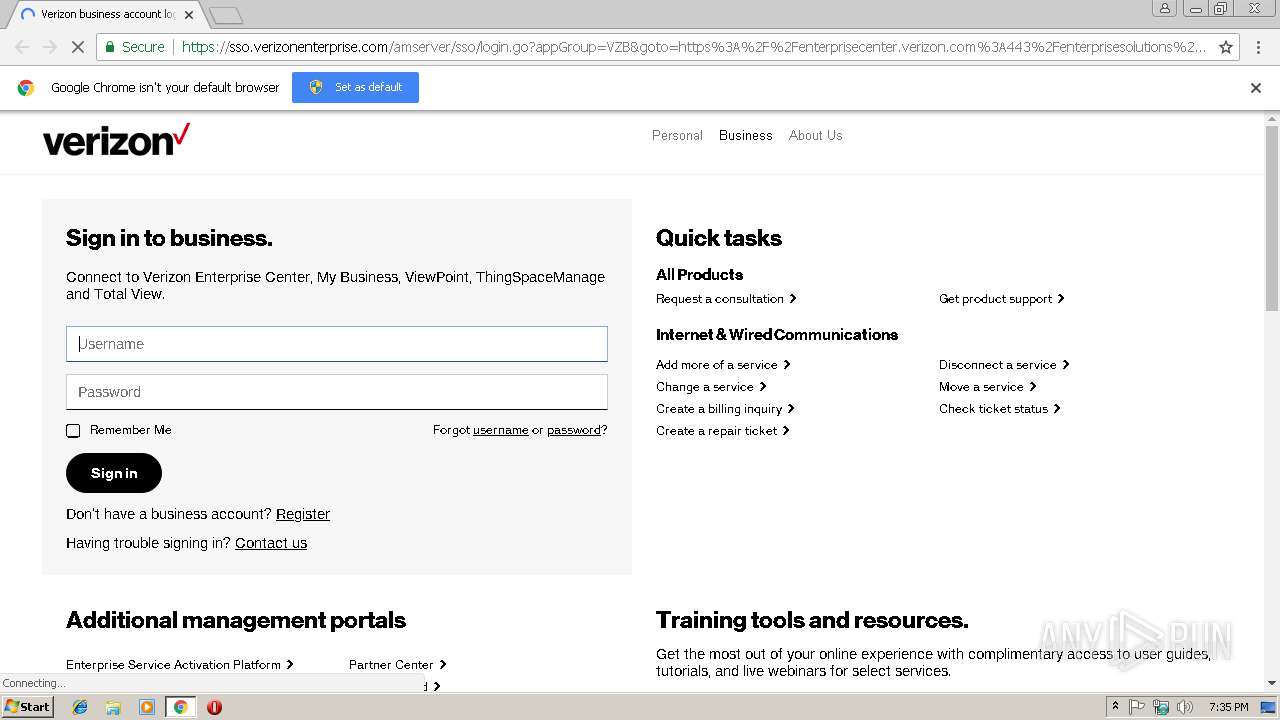Open the red Opera taskbar icon
This screenshot has width=1280, height=720.
pos(214,707)
